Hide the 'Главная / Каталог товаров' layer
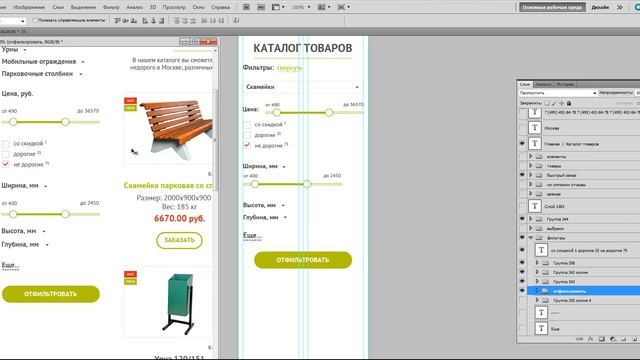Image resolution: width=640 pixels, height=360 pixels. [522, 144]
